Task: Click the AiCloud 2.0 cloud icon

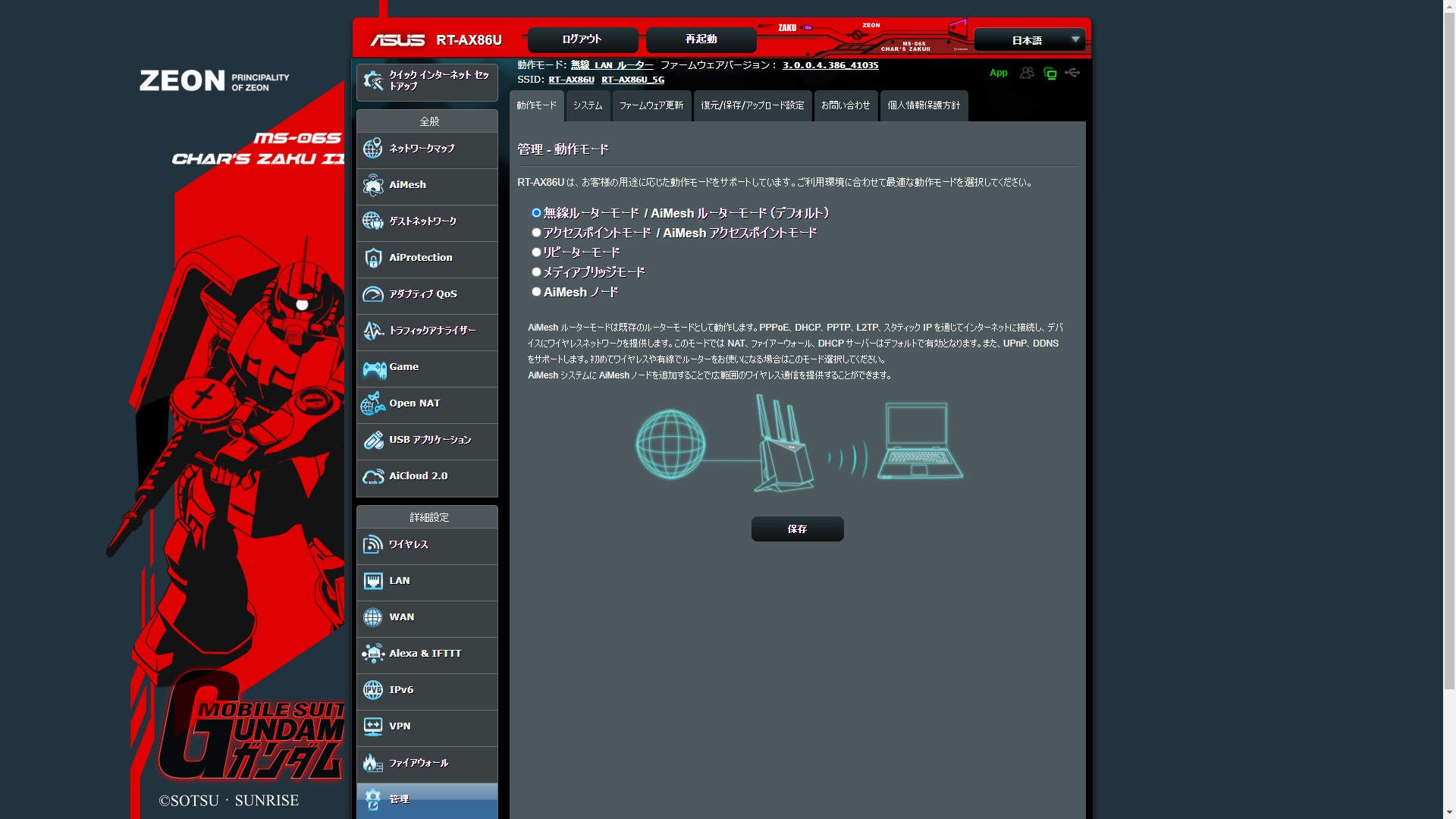Action: pyautogui.click(x=372, y=476)
